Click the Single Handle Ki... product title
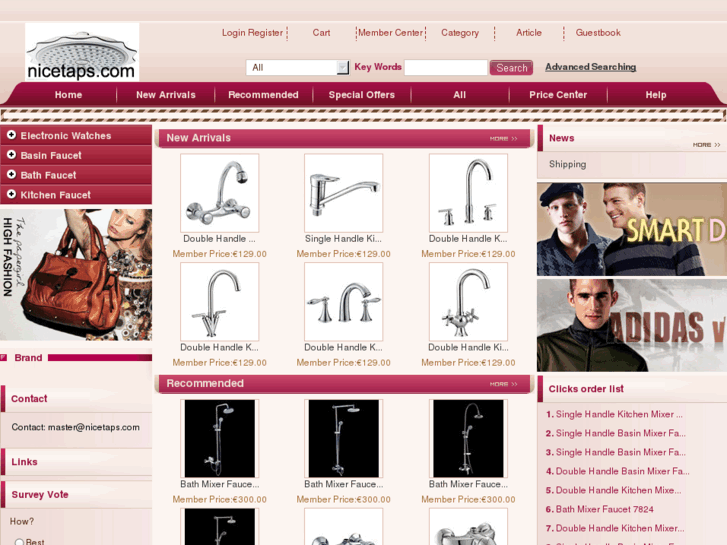 tap(344, 239)
